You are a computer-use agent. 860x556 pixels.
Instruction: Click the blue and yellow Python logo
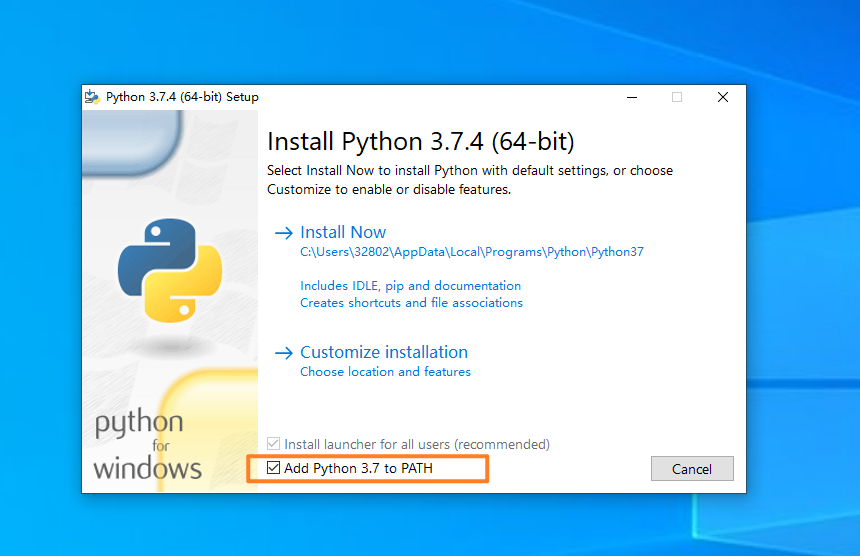[170, 268]
